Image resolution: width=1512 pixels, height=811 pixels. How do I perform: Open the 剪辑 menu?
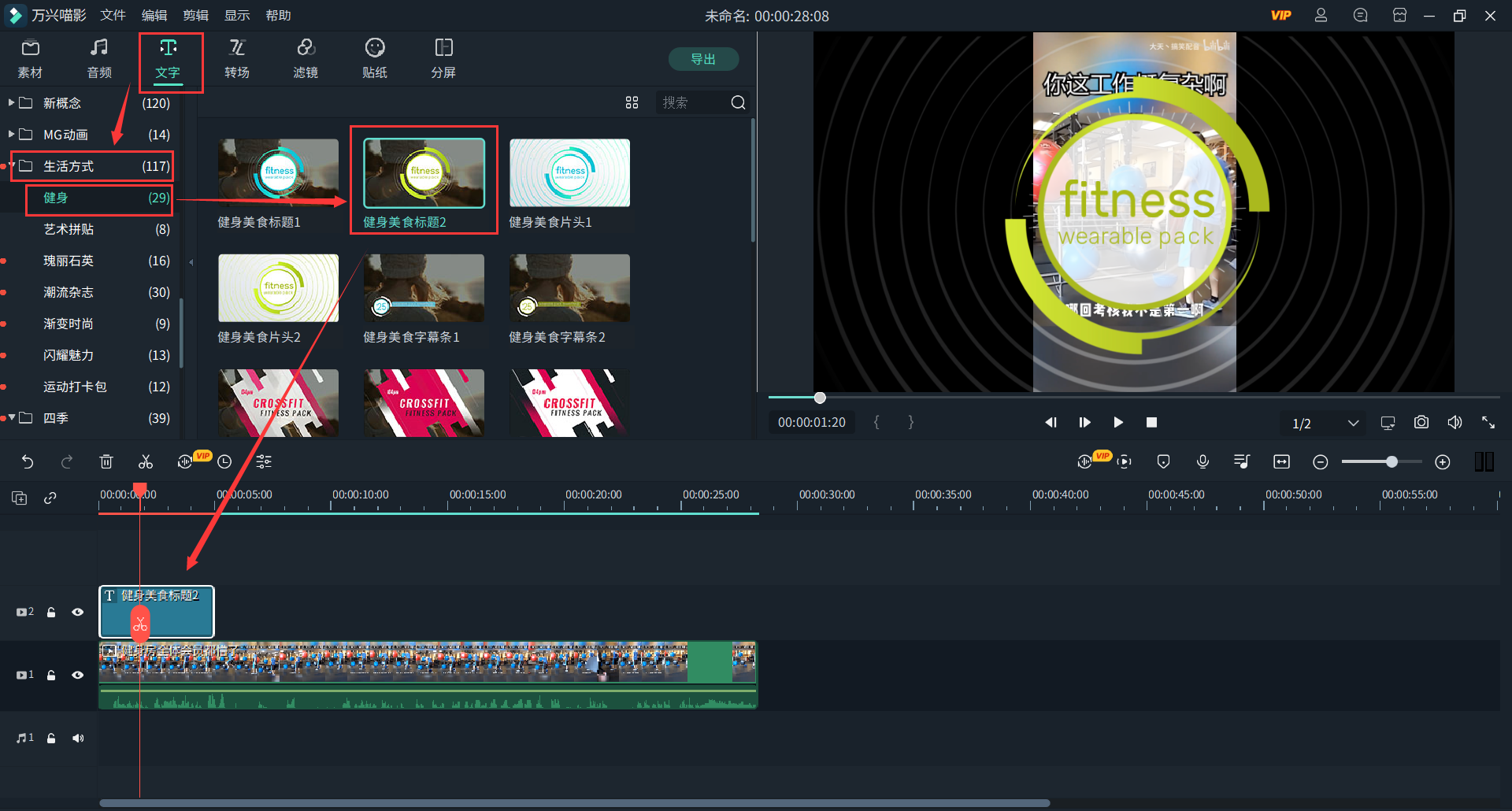click(x=195, y=16)
